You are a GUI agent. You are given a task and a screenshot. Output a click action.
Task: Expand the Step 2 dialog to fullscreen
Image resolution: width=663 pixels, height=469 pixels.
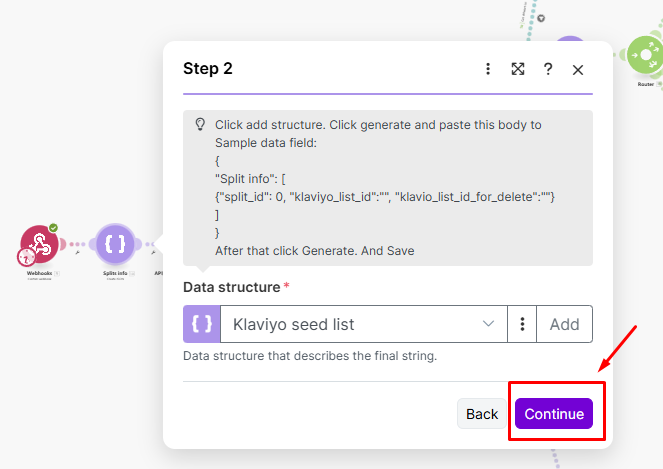(x=518, y=69)
